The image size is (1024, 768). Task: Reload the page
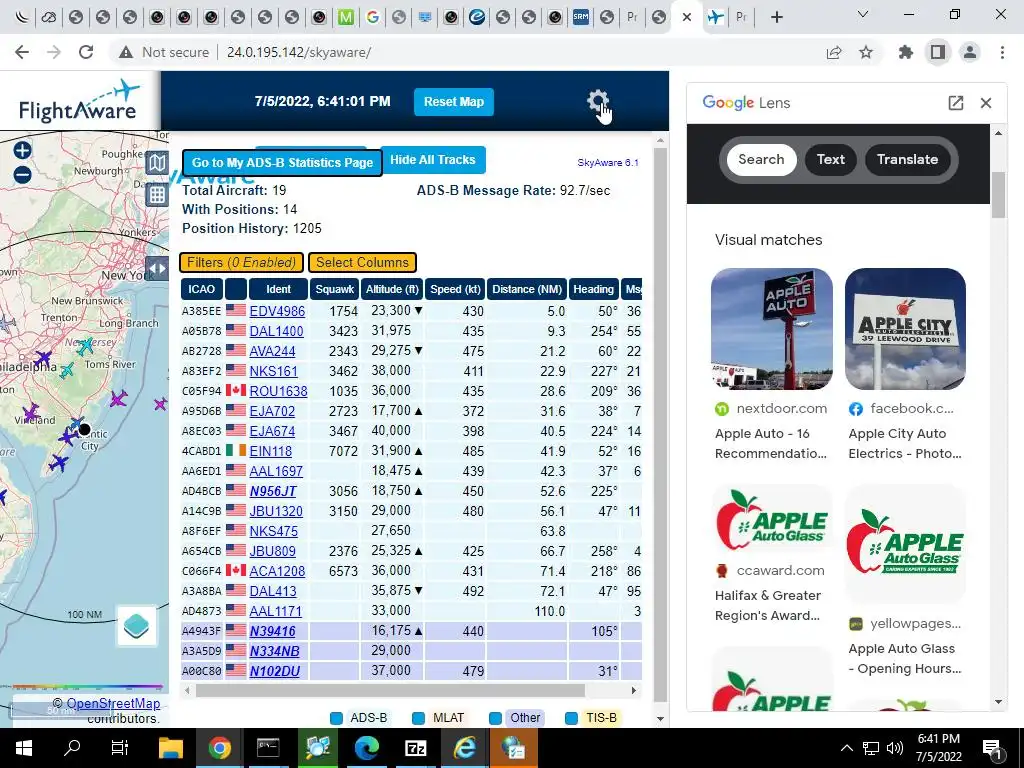pyautogui.click(x=86, y=52)
